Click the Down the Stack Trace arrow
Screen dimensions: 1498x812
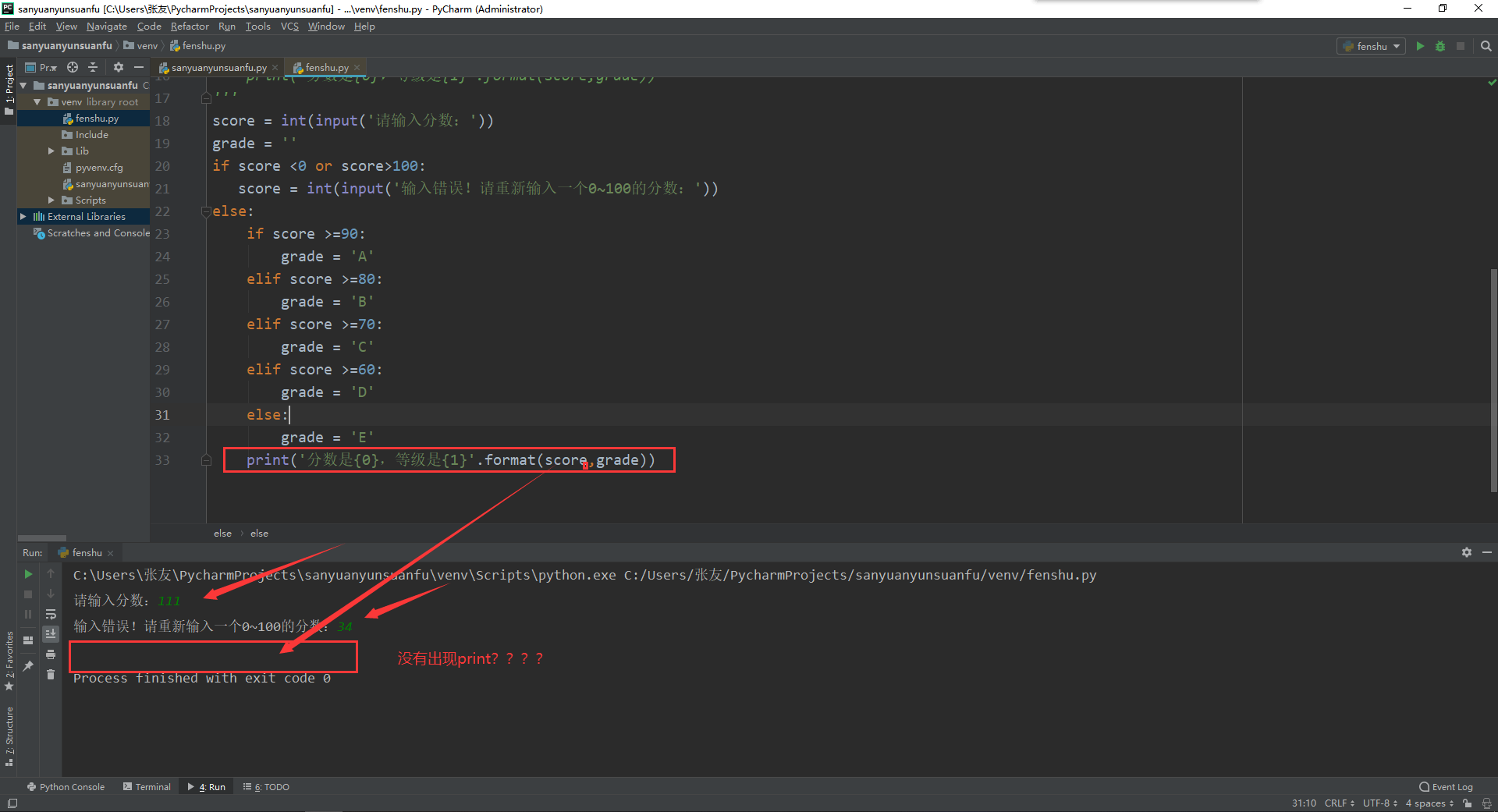[51, 594]
